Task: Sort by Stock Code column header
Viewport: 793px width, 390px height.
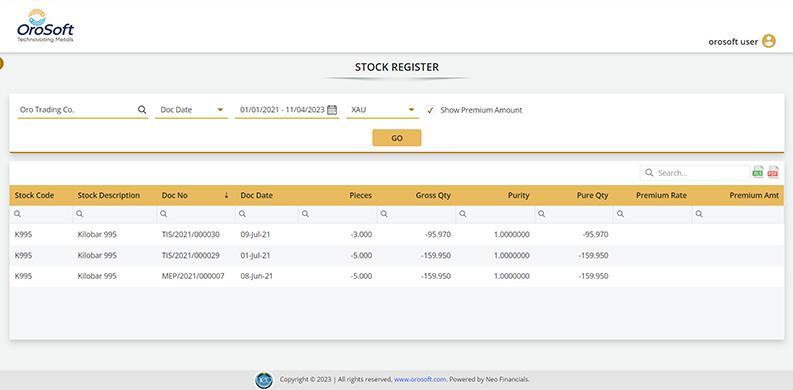Action: 34,195
